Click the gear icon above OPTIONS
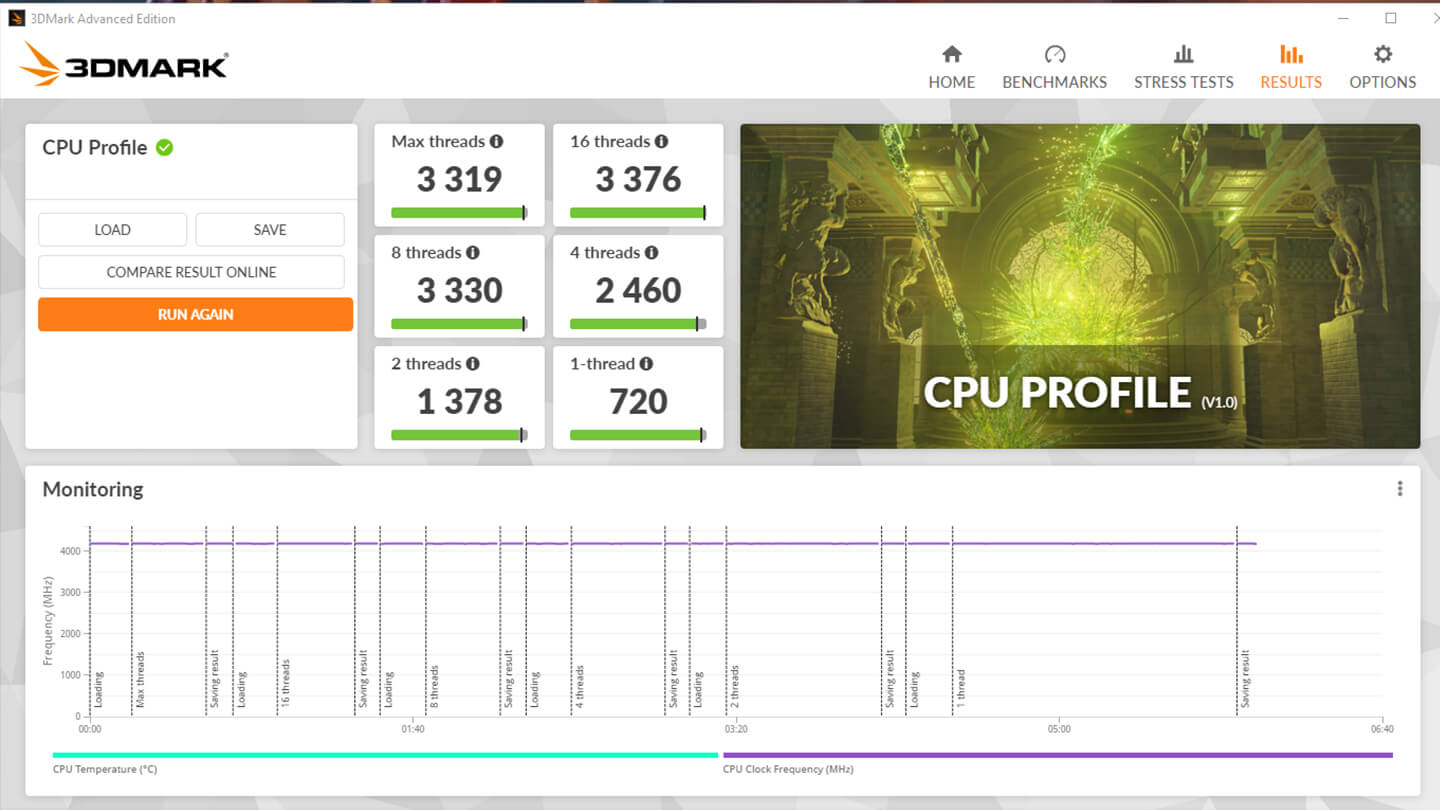1440x810 pixels. 1383,54
